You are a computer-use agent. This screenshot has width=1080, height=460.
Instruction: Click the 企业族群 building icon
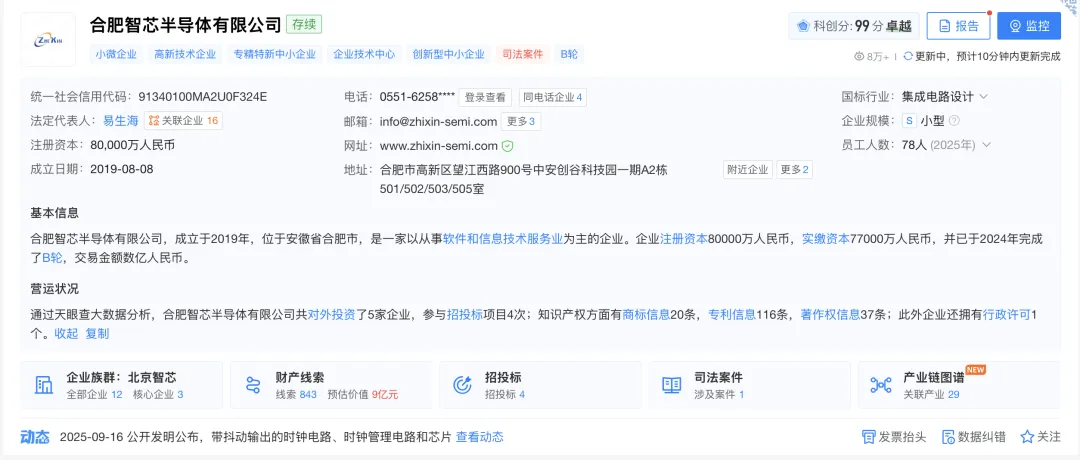[44, 385]
